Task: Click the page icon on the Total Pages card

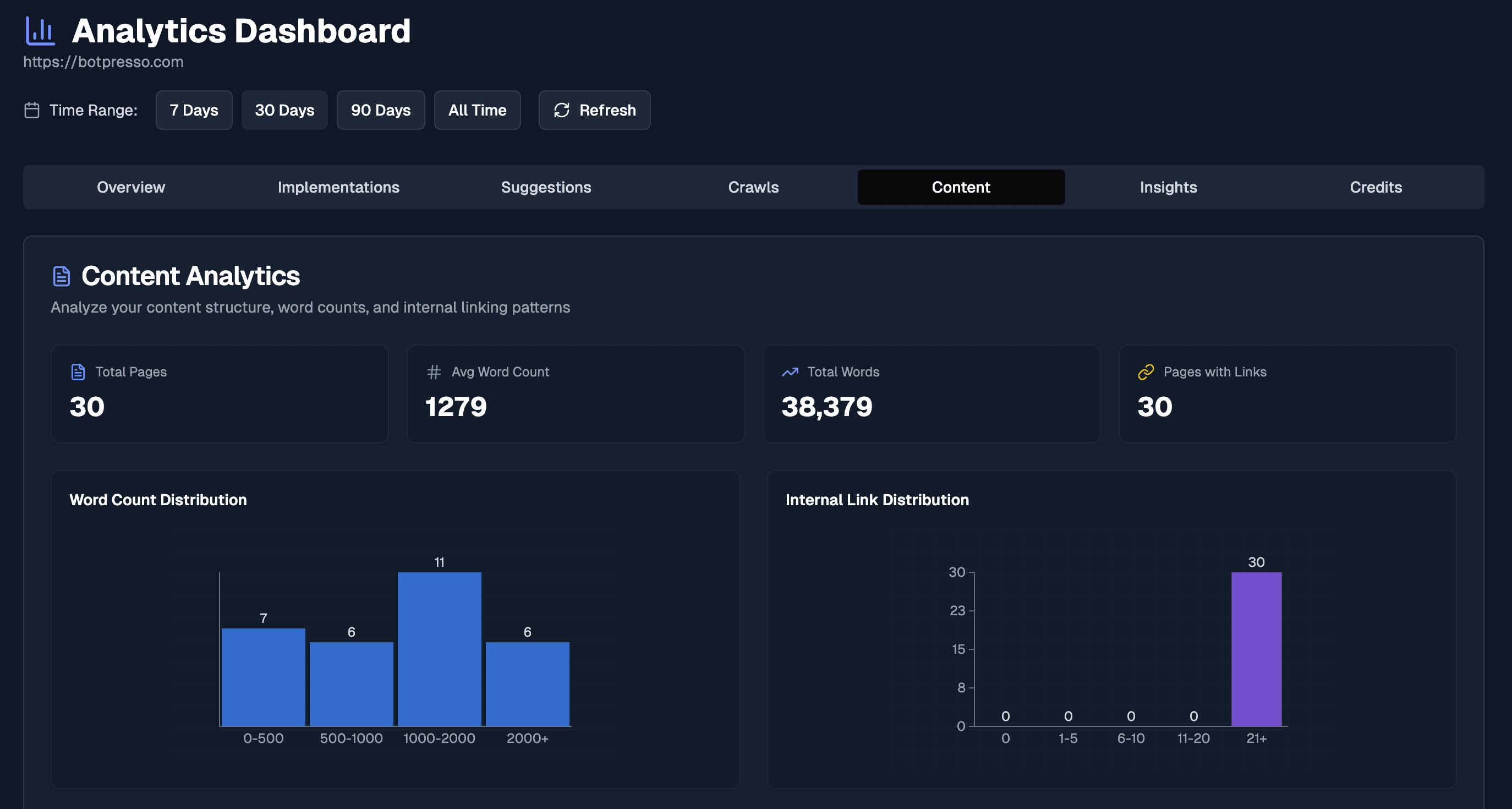Action: (77, 371)
